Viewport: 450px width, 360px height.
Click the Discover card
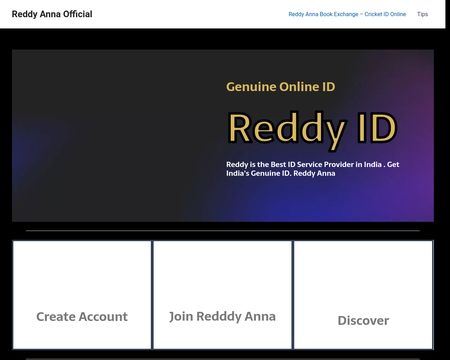point(363,295)
